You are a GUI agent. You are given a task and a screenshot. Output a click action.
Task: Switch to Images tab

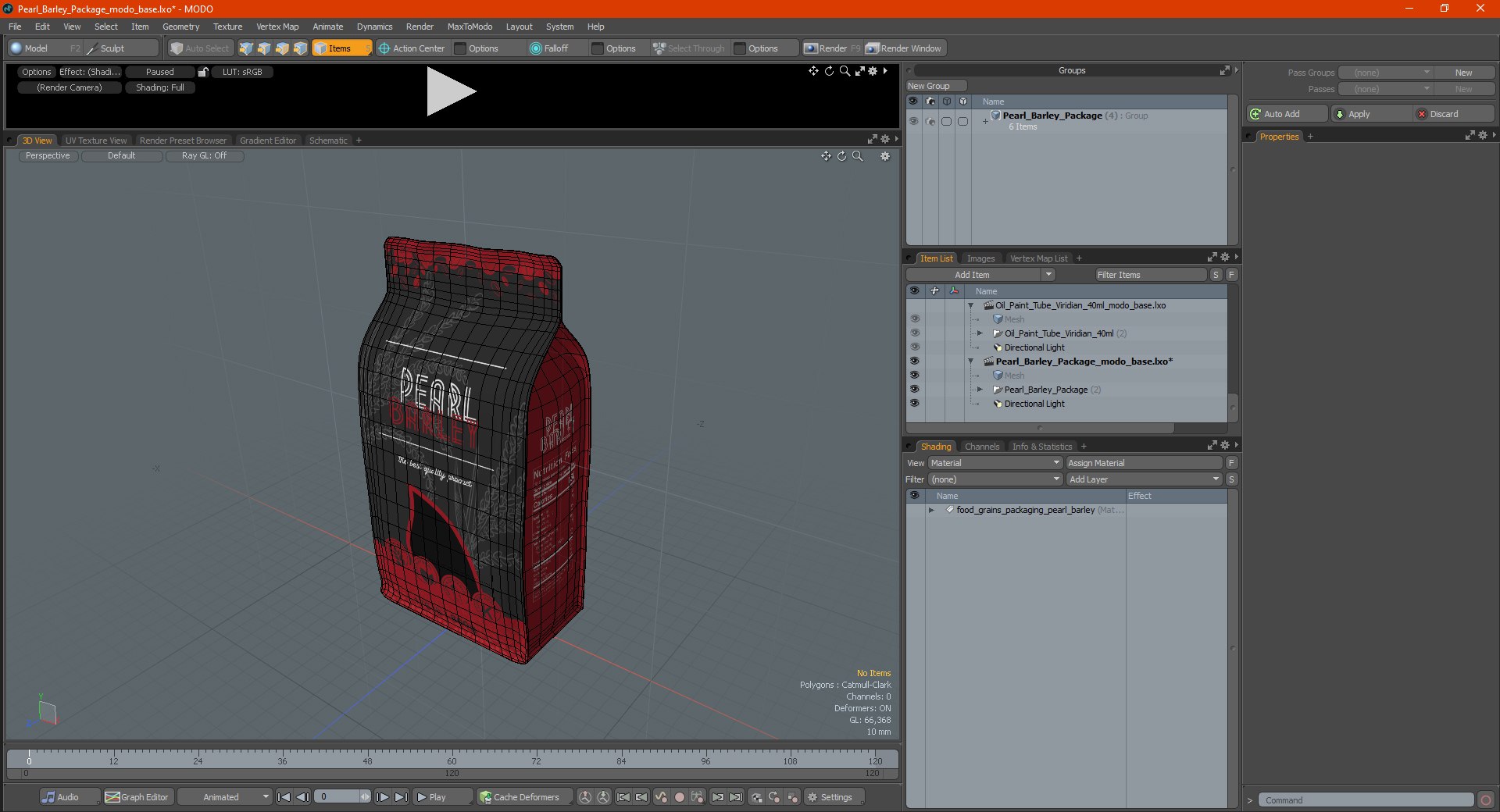(980, 258)
